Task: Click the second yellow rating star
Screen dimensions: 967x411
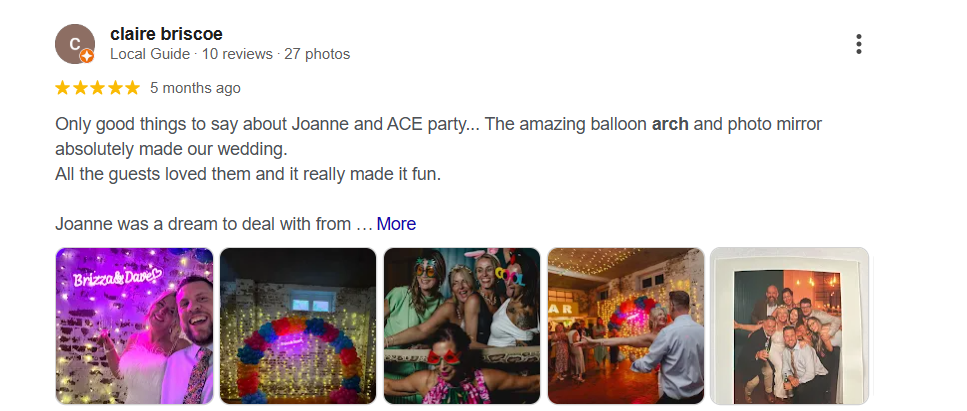Action: click(80, 88)
